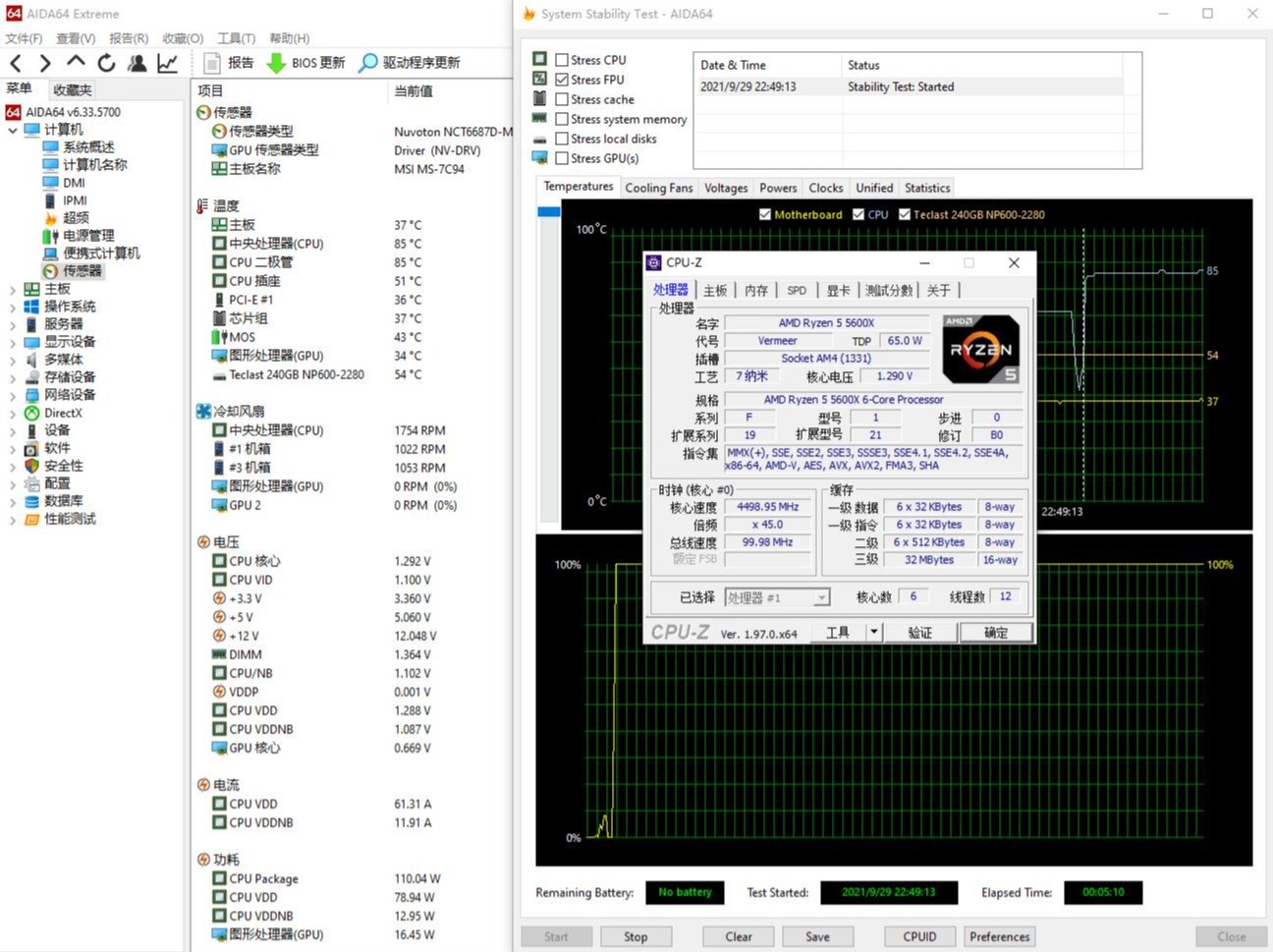Click the 网络设备 network icon in tree
Viewport: 1273px width, 952px height.
pos(31,395)
